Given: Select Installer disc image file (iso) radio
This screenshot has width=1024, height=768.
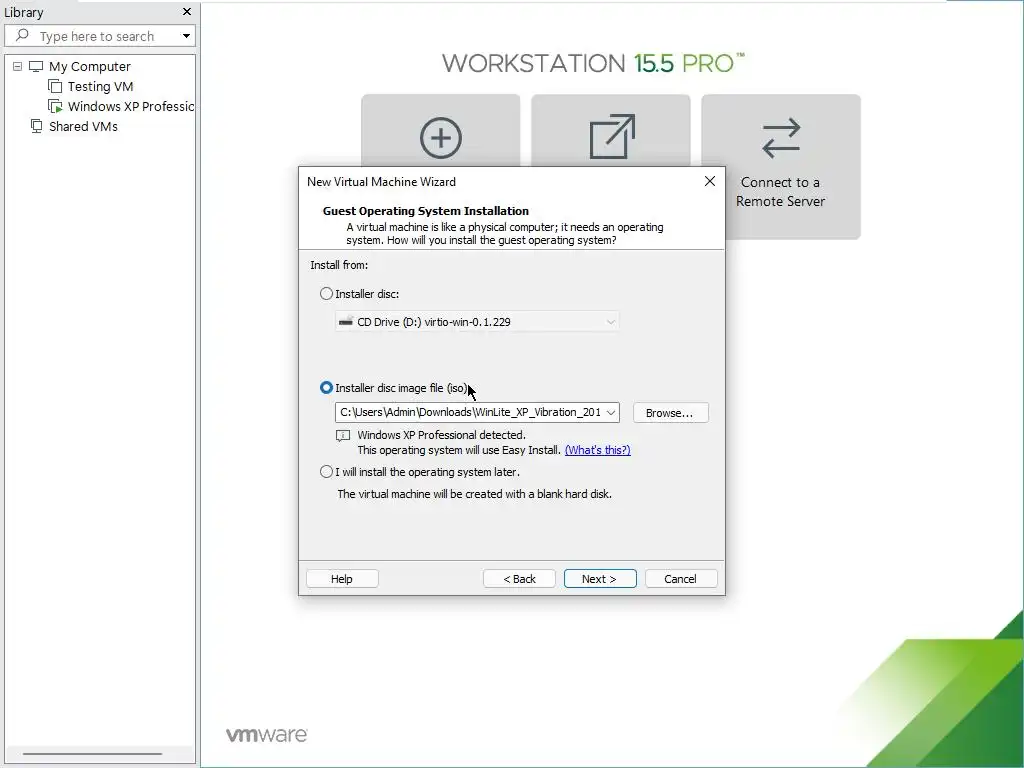Looking at the screenshot, I should 326,388.
